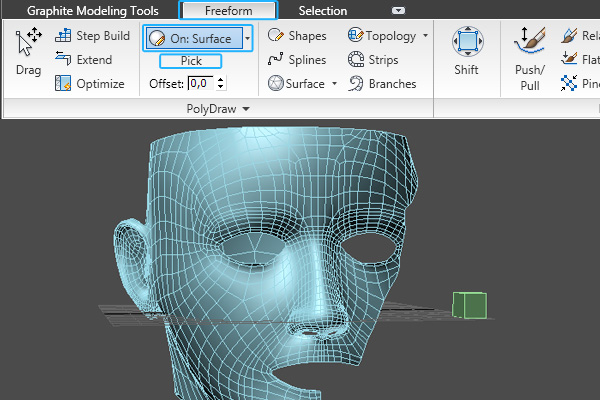Image resolution: width=600 pixels, height=400 pixels.
Task: Select the Branches tool
Action: (382, 84)
